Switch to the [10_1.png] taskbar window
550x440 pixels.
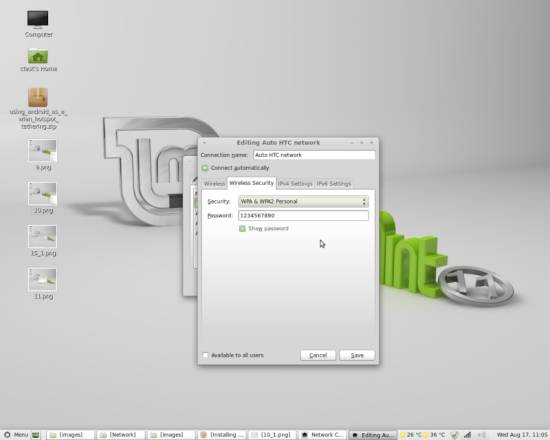pos(273,435)
